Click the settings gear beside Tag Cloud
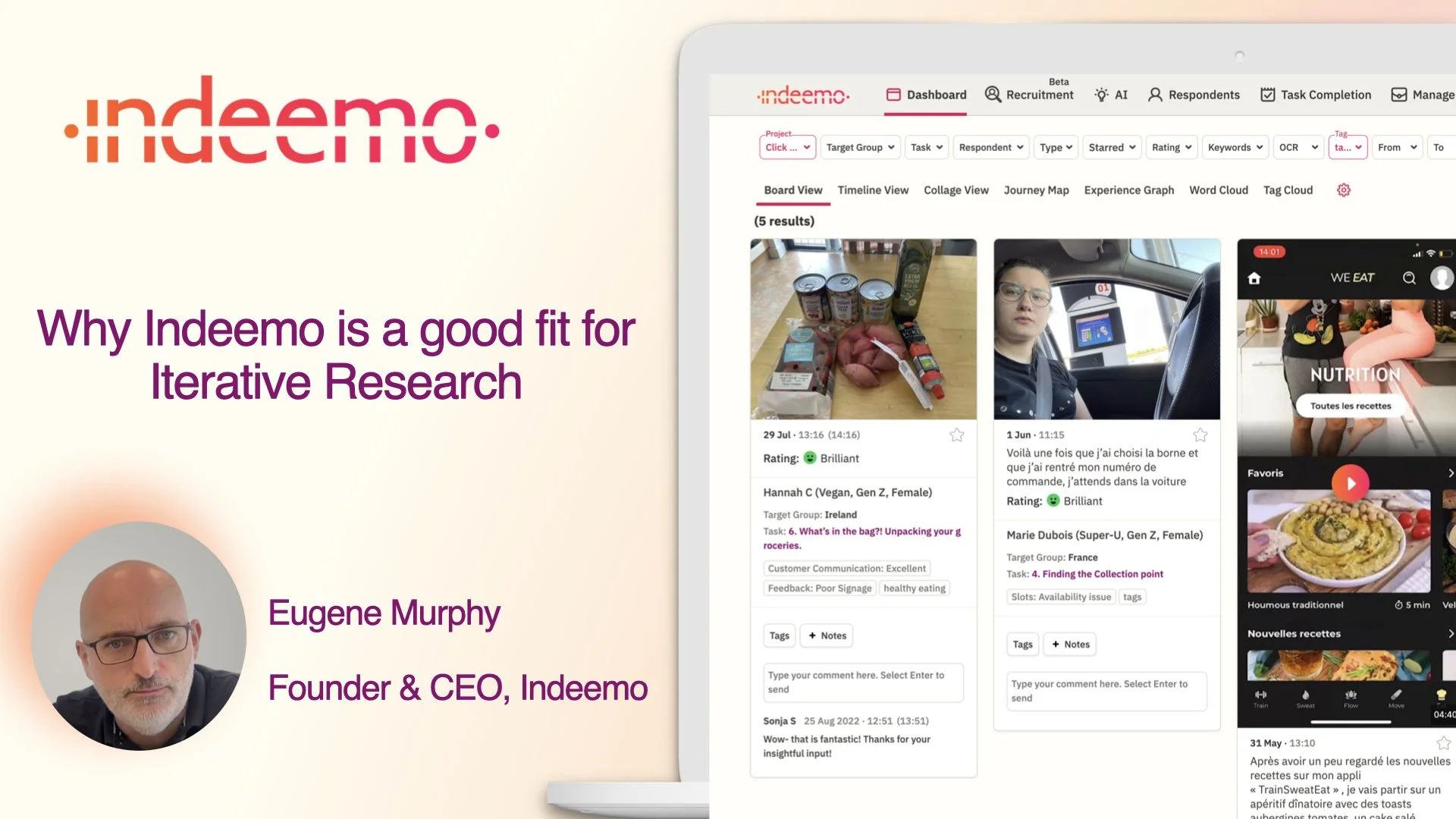This screenshot has height=819, width=1456. [1343, 190]
